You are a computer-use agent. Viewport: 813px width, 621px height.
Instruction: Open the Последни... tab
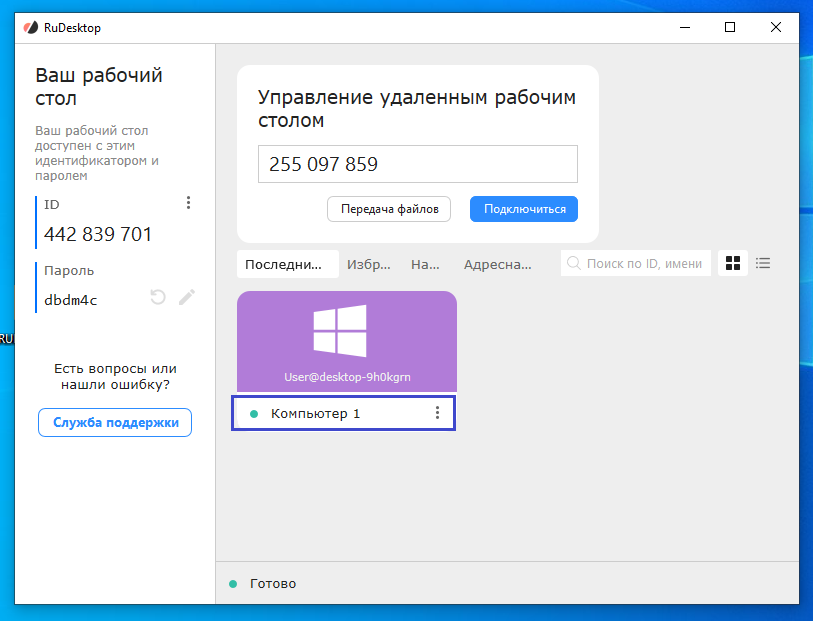coord(288,264)
